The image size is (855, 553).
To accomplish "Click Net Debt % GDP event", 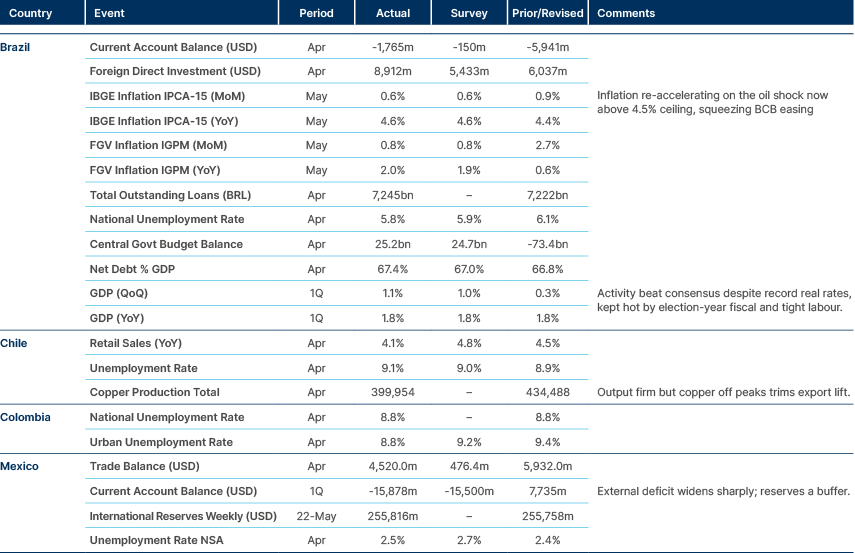I will tap(132, 269).
